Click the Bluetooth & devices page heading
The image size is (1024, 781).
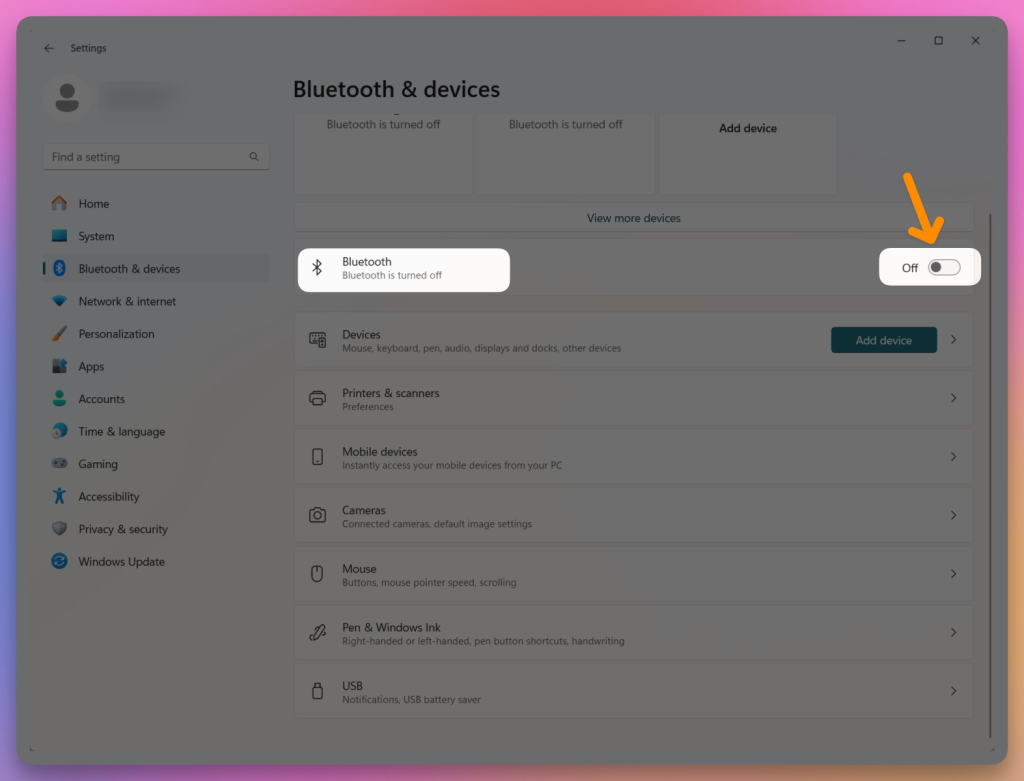396,89
